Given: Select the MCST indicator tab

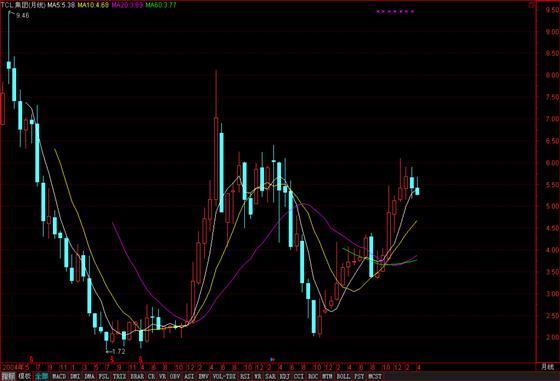Looking at the screenshot, I should (375, 376).
